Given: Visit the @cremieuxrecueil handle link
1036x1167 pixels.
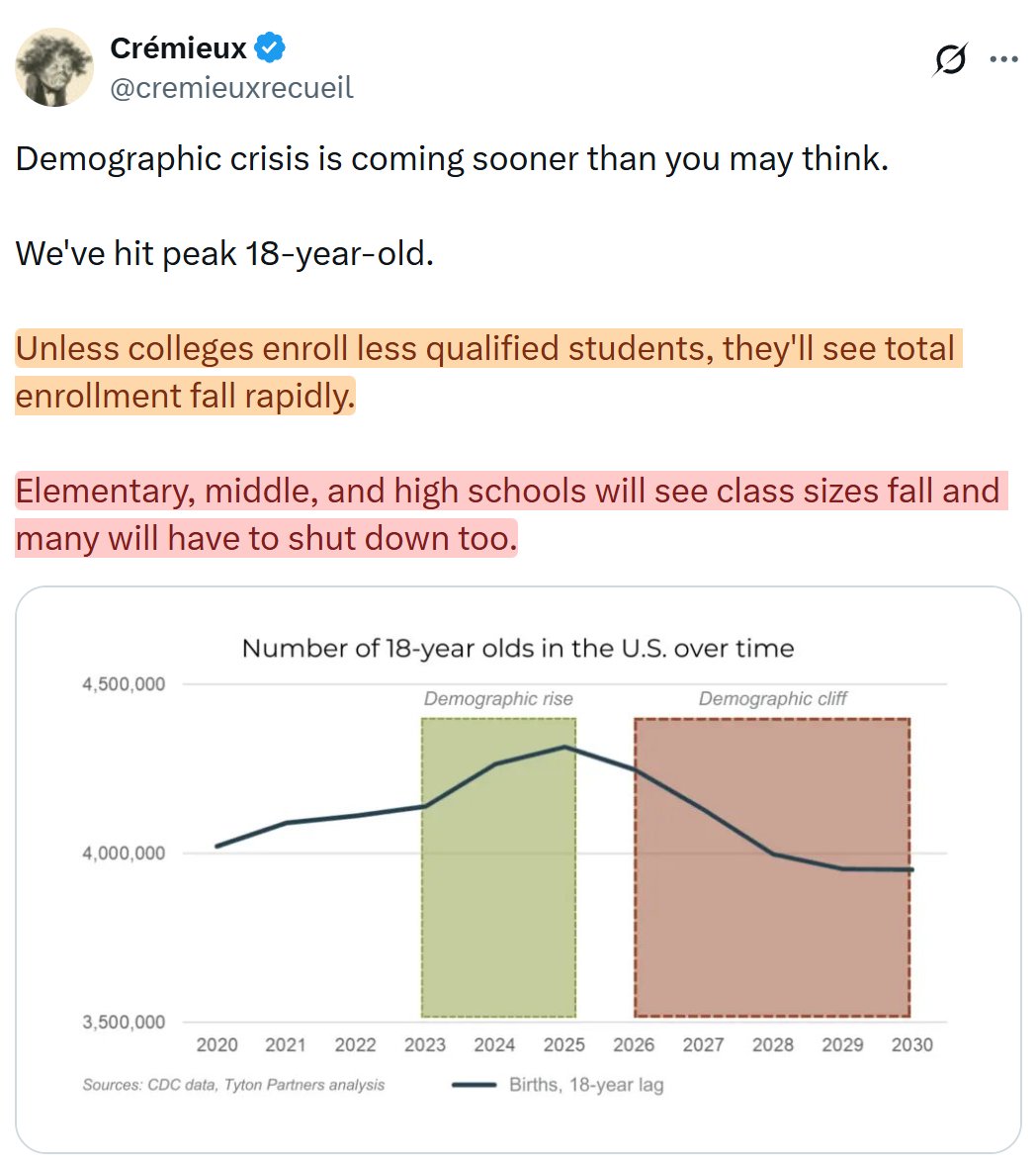Looking at the screenshot, I should point(231,88).
